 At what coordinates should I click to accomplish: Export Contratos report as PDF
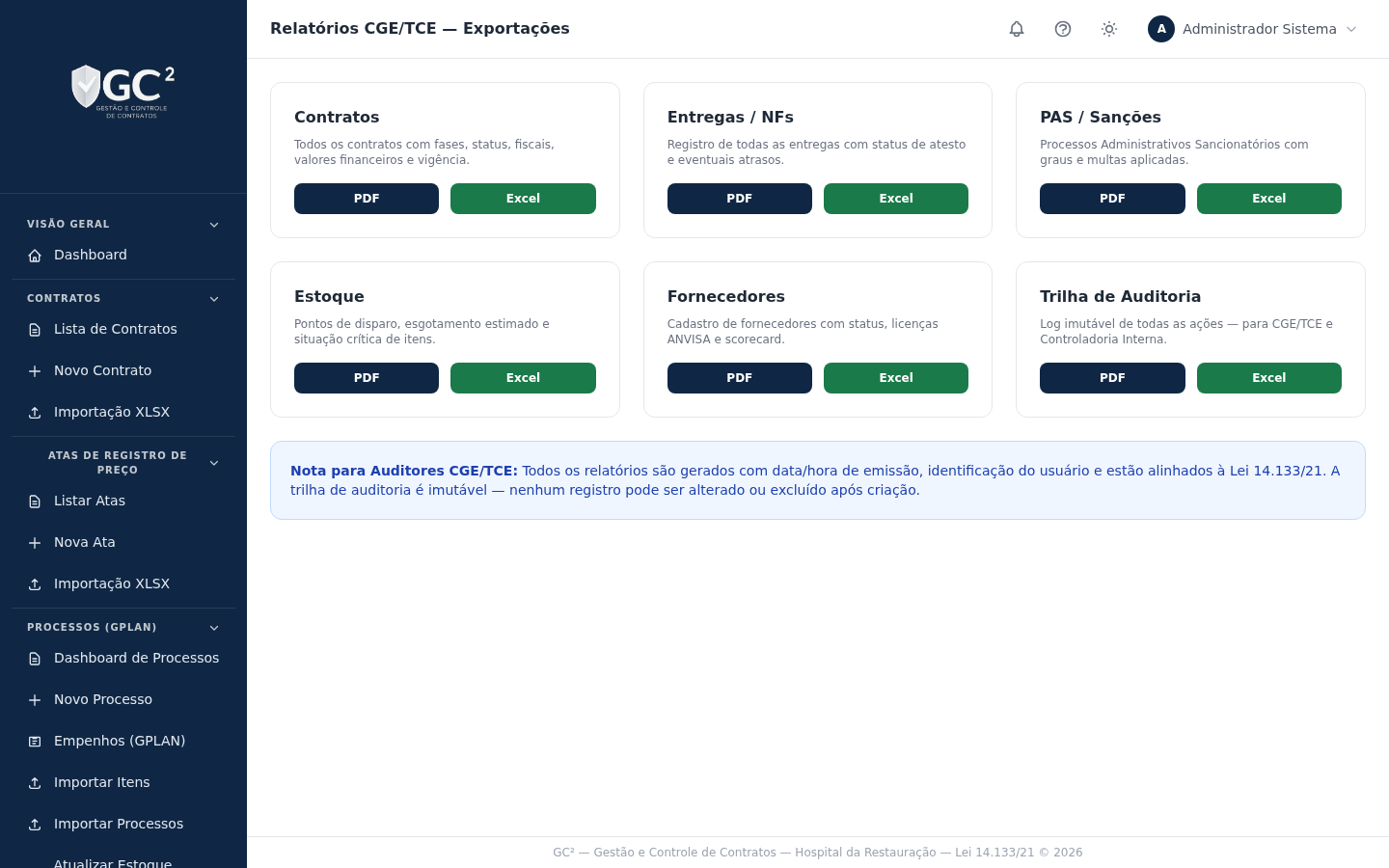[367, 199]
